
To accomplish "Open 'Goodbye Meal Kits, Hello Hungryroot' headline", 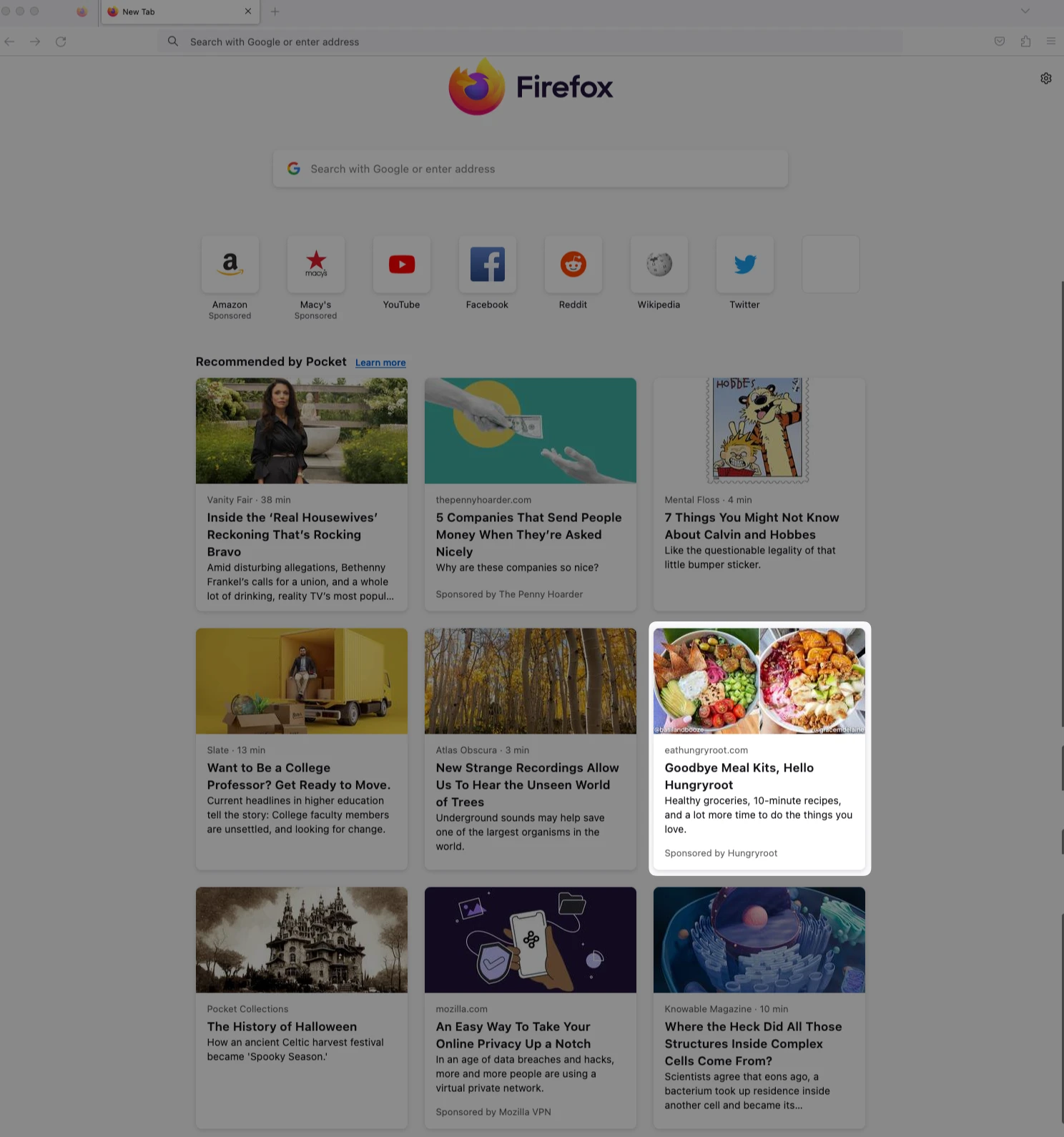I will (739, 777).
